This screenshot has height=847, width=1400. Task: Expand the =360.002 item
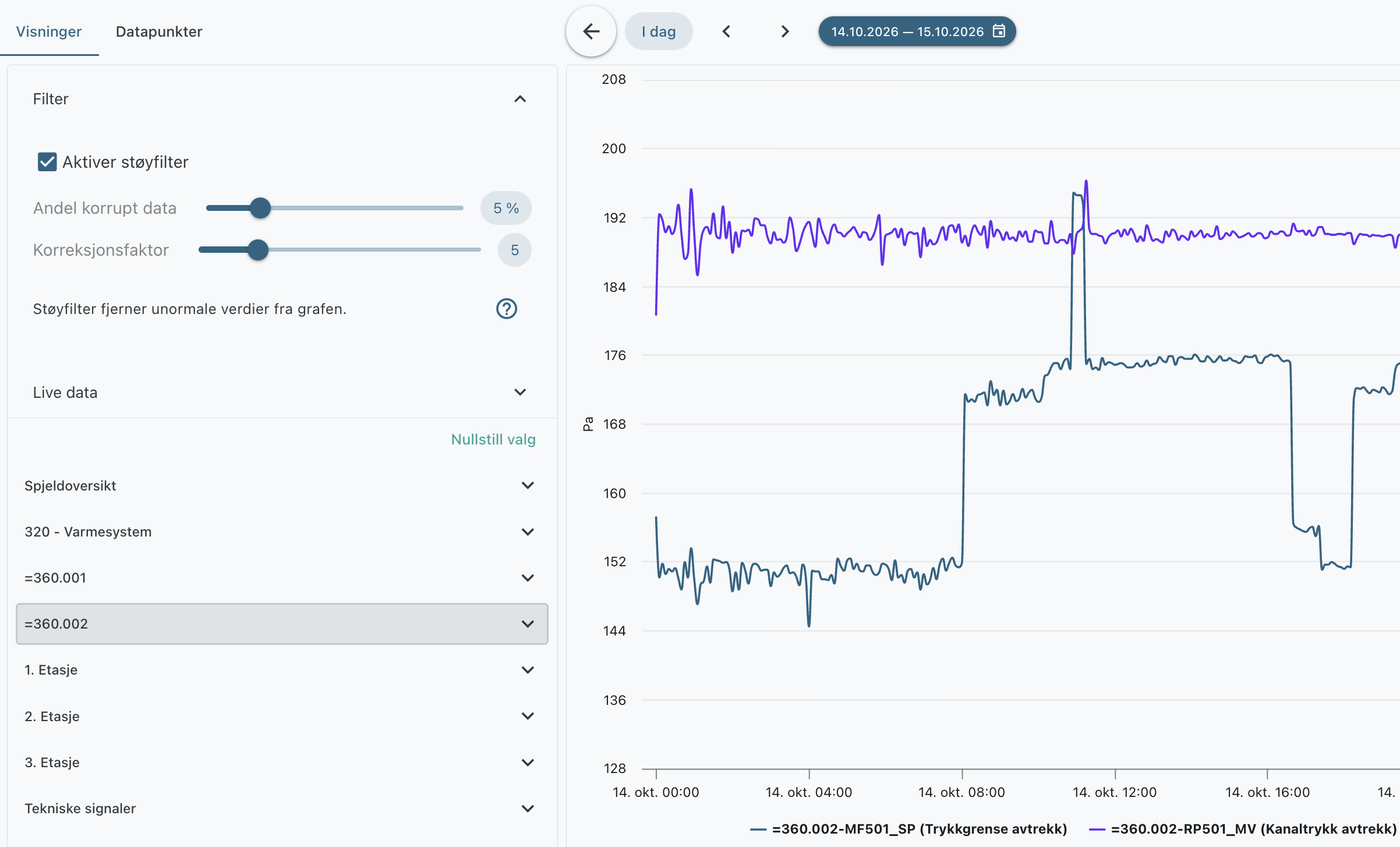click(282, 624)
